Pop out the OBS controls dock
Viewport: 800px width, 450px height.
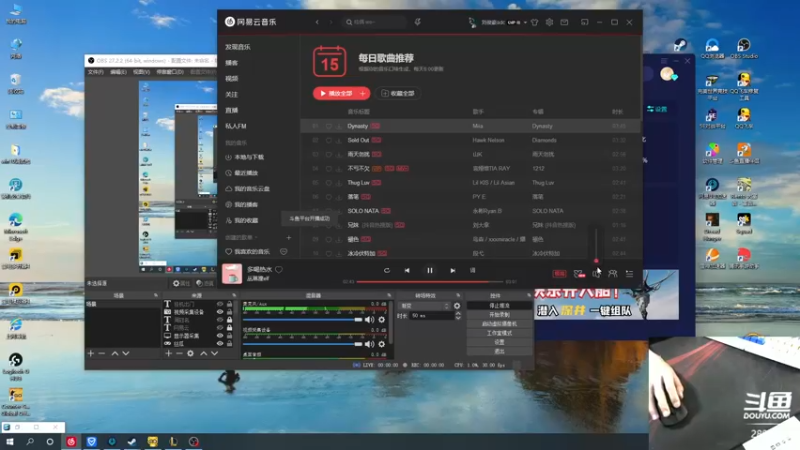(529, 295)
